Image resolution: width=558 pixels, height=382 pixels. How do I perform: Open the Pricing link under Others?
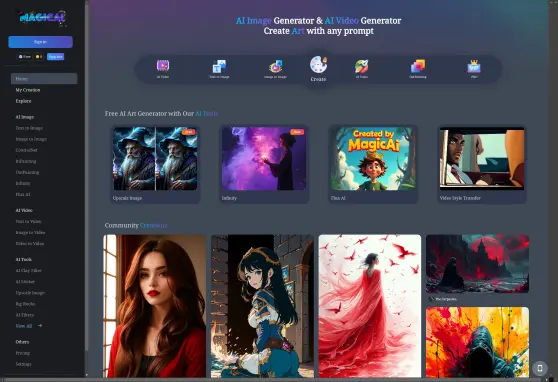click(22, 353)
